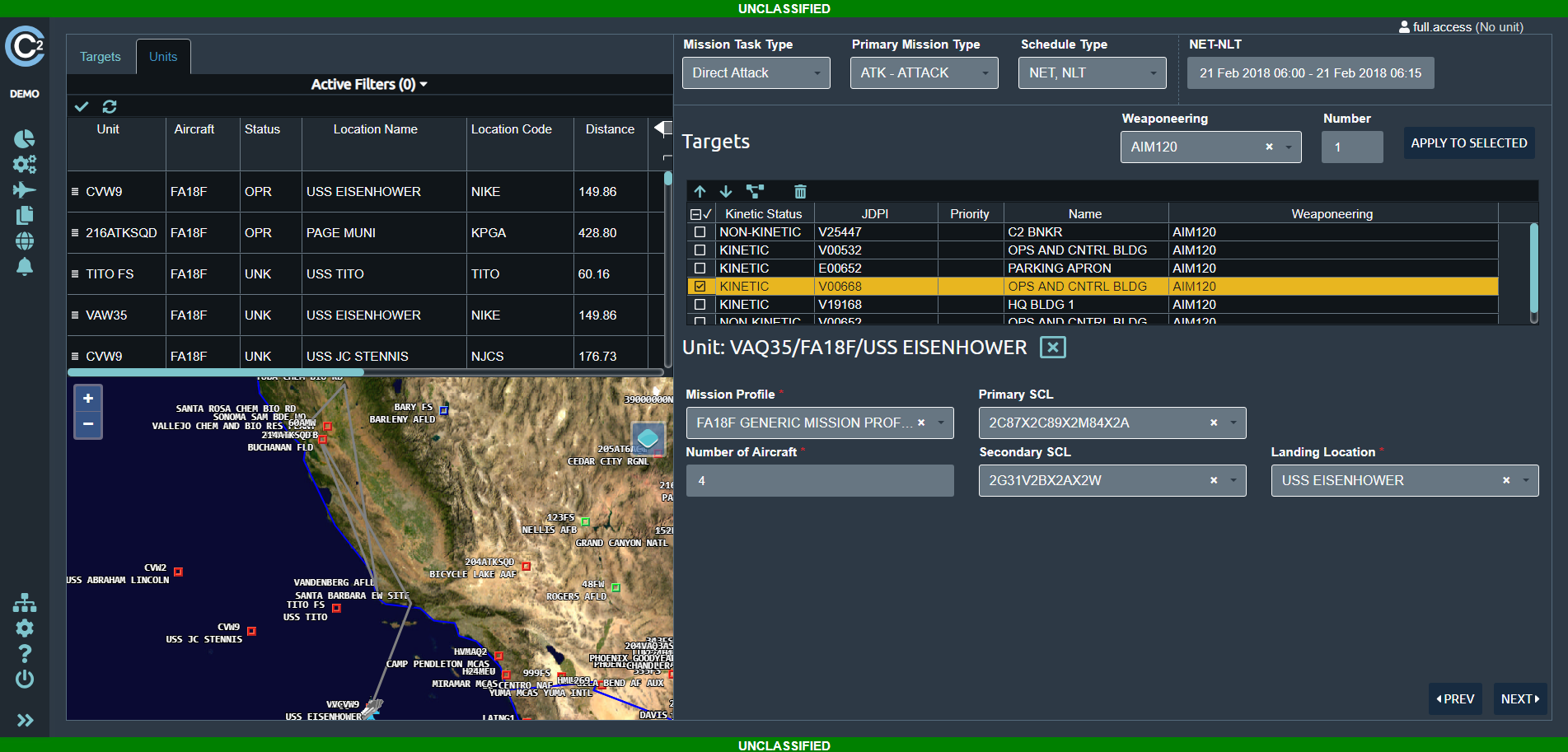
Task: Open the Mission Task Type dropdown
Action: pos(756,73)
